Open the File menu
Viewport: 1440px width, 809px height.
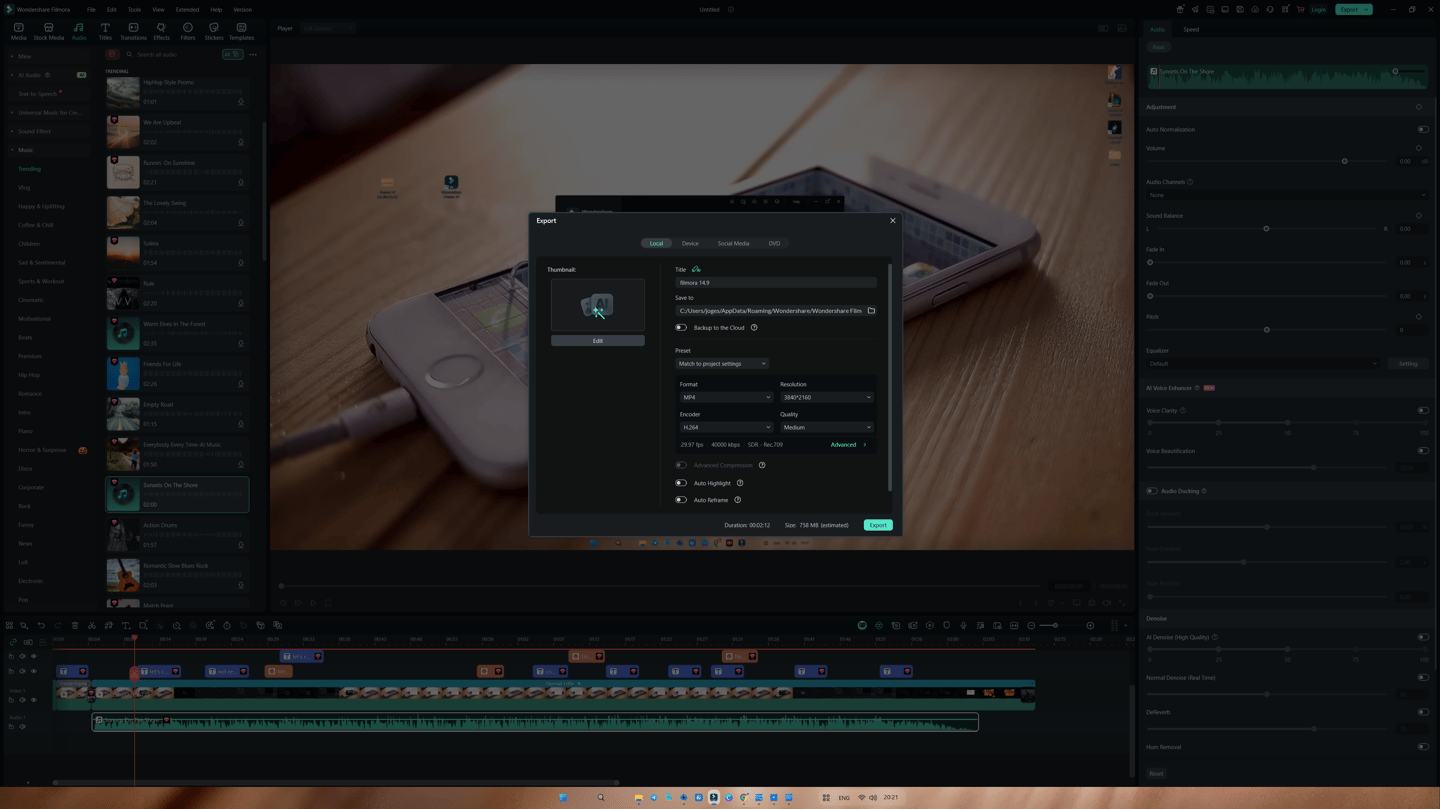pyautogui.click(x=91, y=10)
